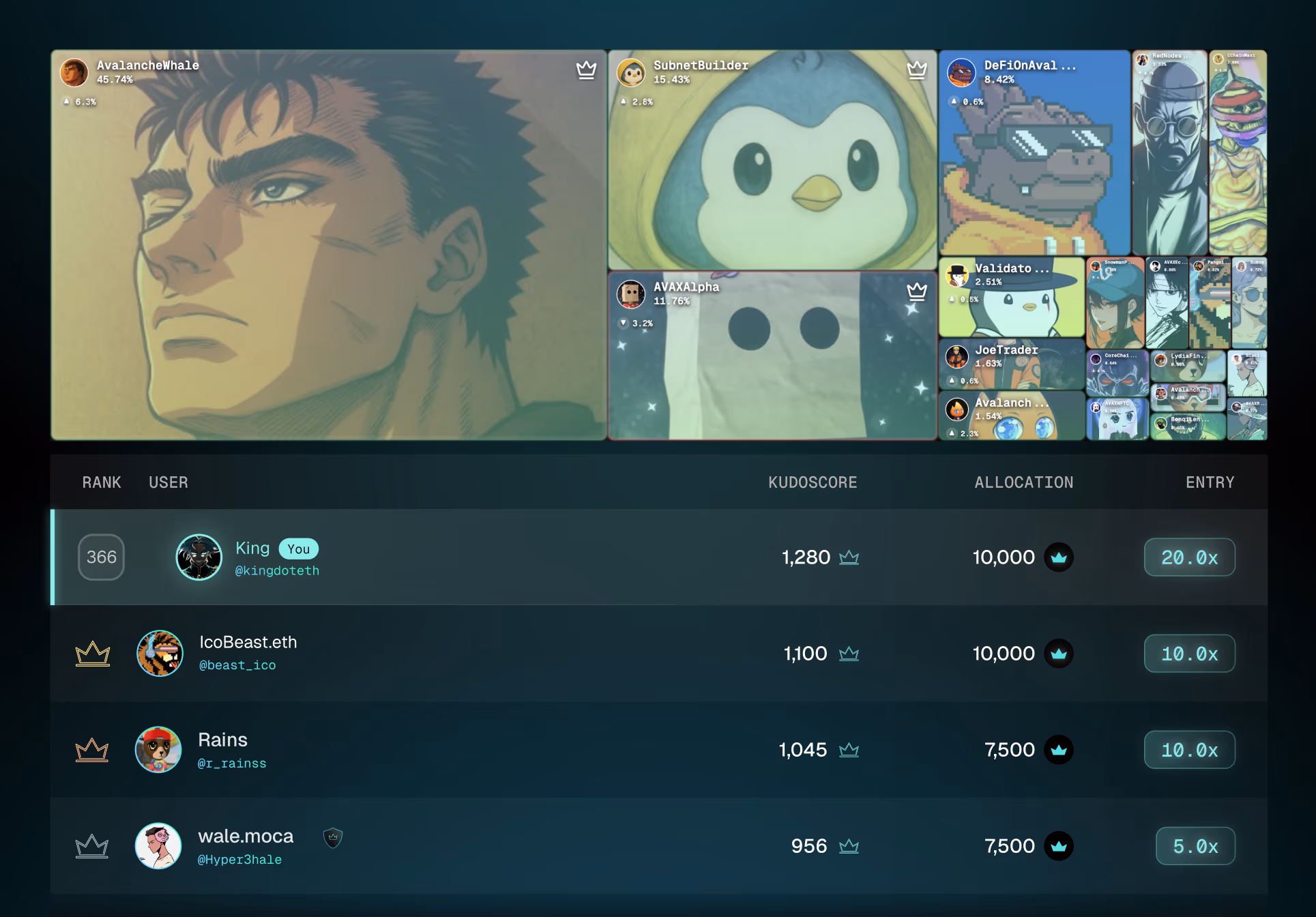The height and width of the screenshot is (917, 1316).
Task: Select the CChainMaxi treemap tile
Action: (1238, 152)
